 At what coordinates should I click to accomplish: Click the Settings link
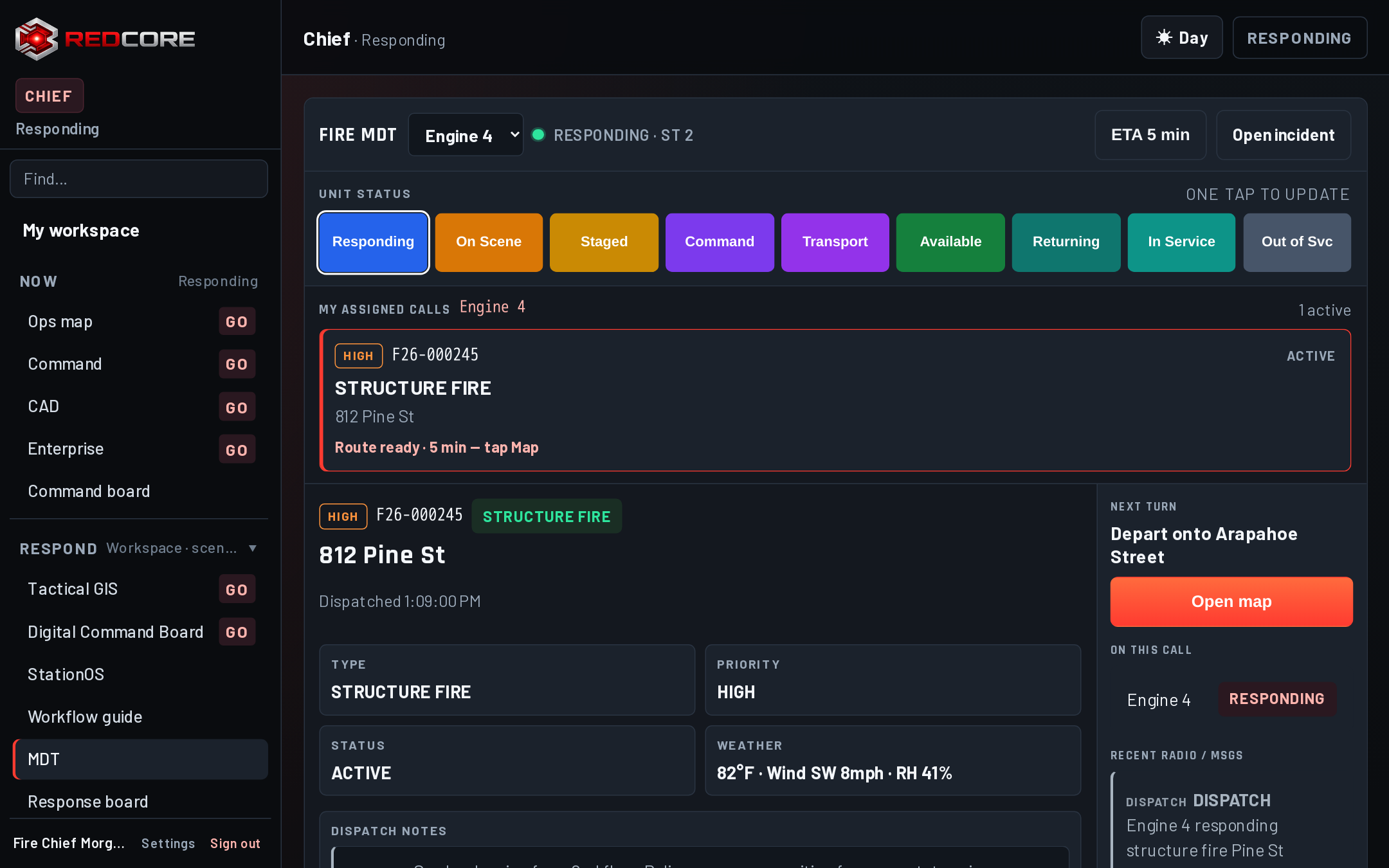168,844
